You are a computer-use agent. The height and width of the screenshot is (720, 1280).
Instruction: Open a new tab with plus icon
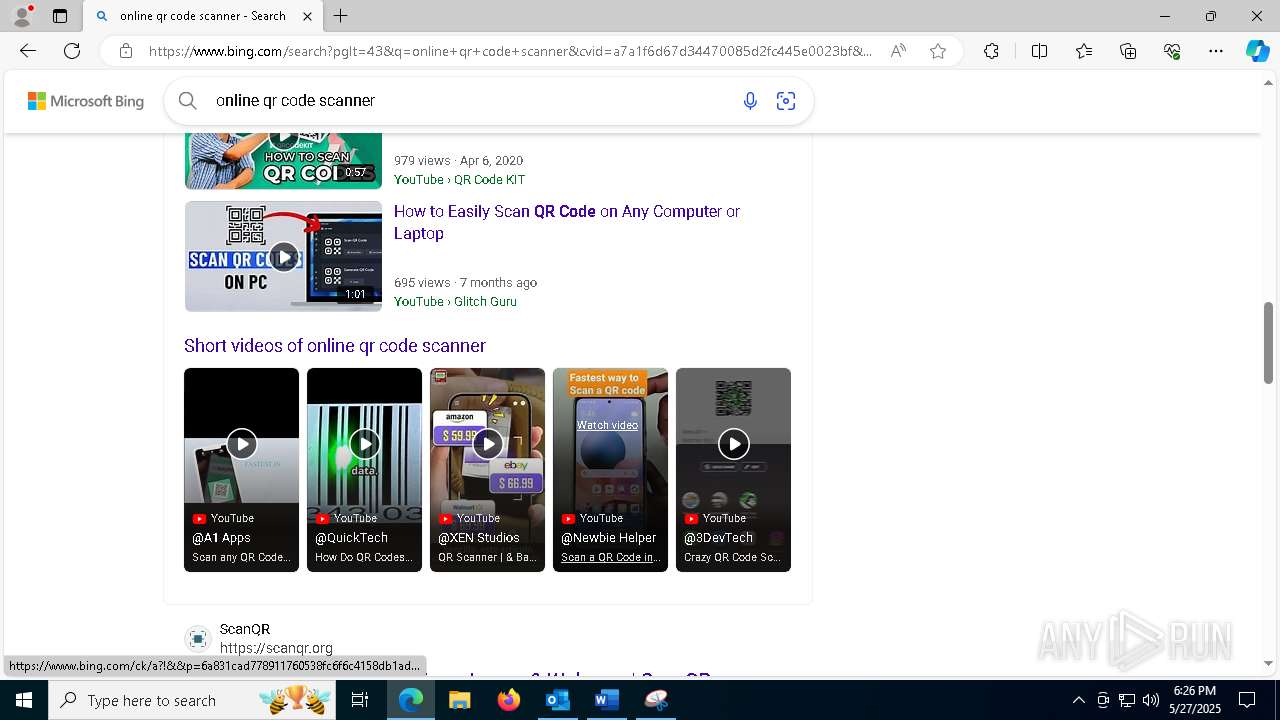coord(341,16)
